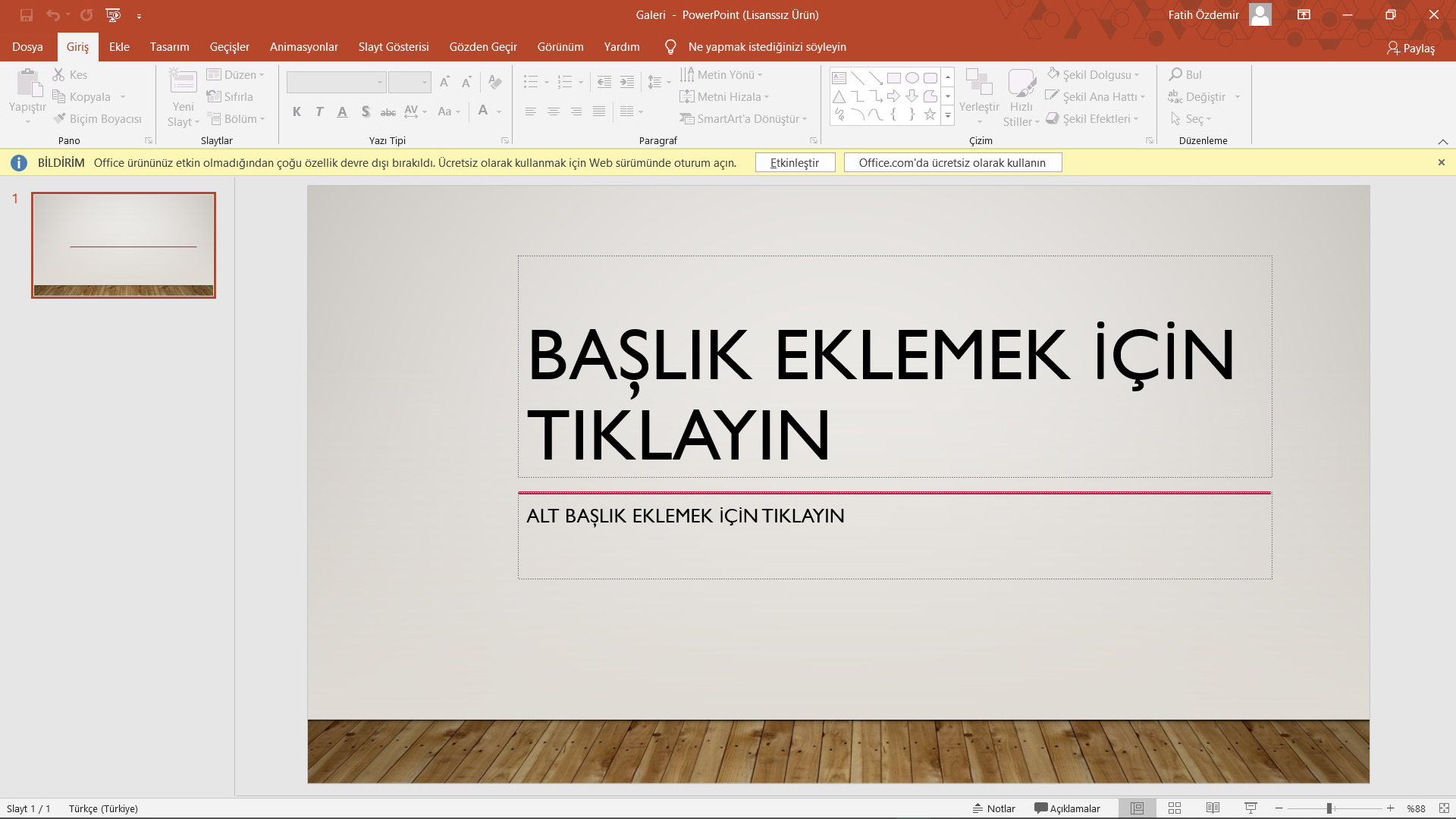The width and height of the screenshot is (1456, 819).
Task: Click SmartArt'a Dönüştür button
Action: point(743,118)
